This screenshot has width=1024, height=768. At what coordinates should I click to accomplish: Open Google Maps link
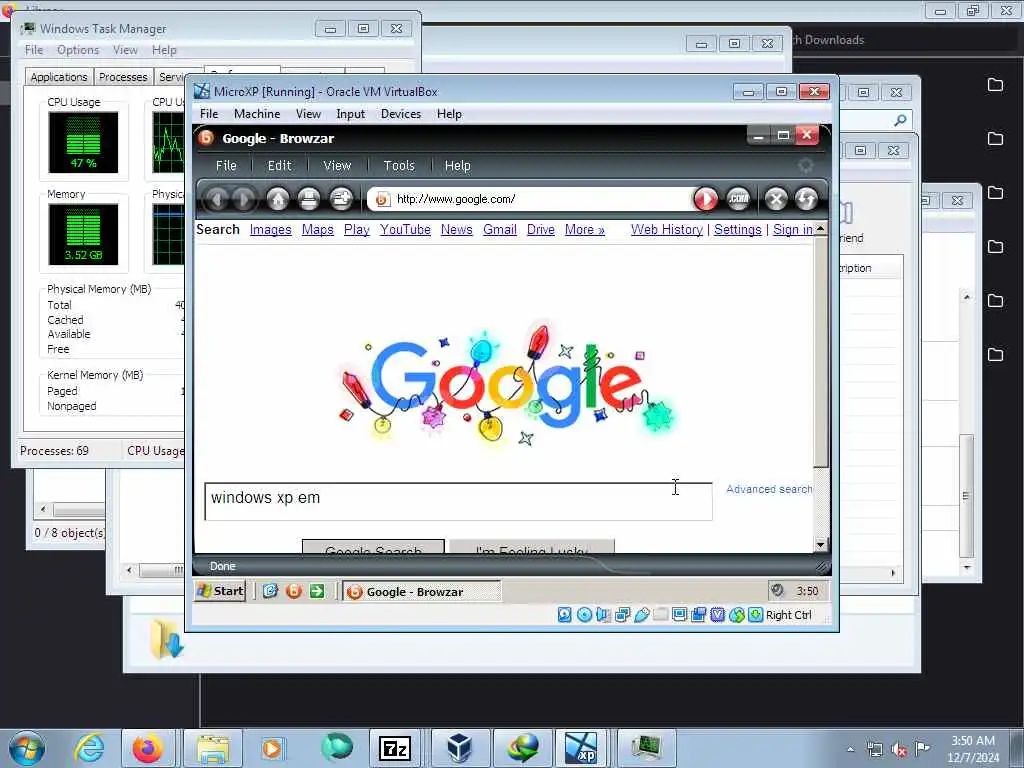coord(317,230)
